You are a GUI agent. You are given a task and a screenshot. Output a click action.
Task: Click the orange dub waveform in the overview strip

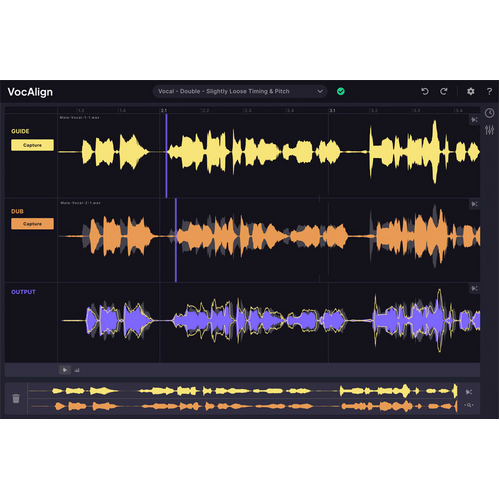tap(243, 406)
